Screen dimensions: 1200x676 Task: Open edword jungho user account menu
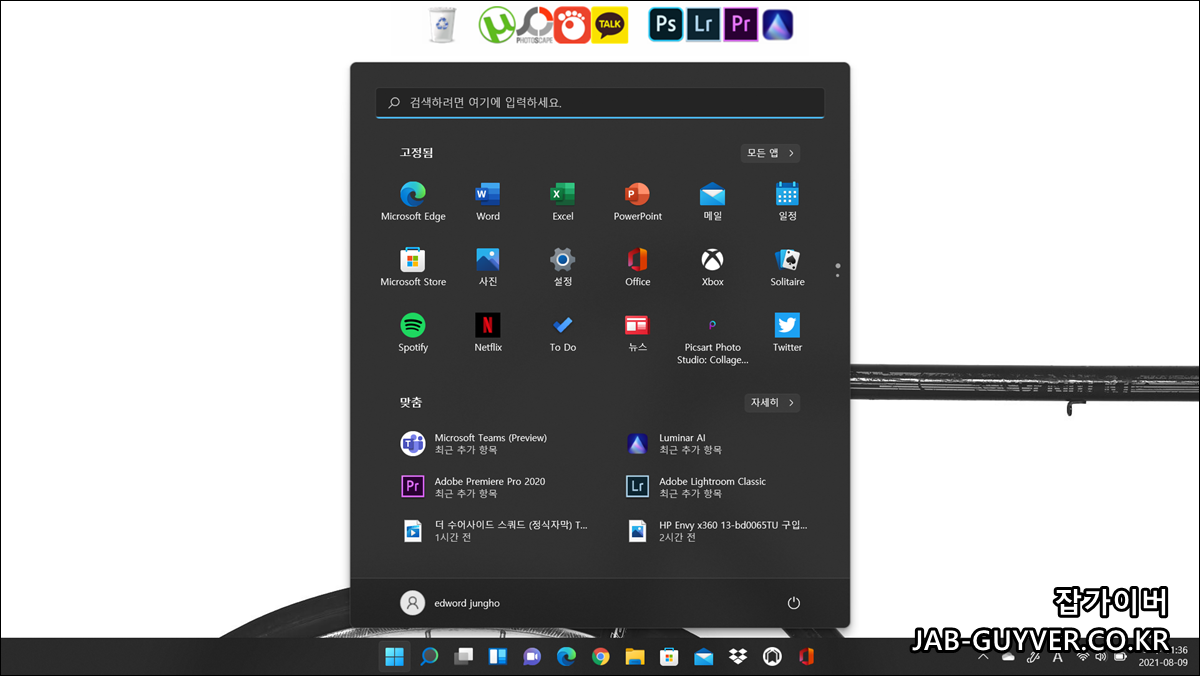(x=451, y=603)
